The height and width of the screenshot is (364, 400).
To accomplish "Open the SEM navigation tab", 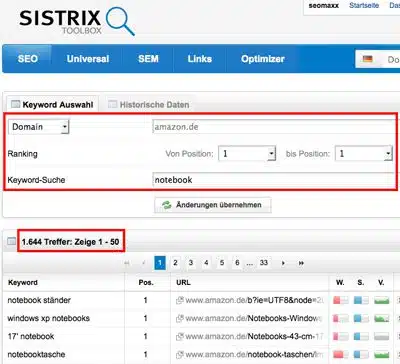I will click(148, 59).
